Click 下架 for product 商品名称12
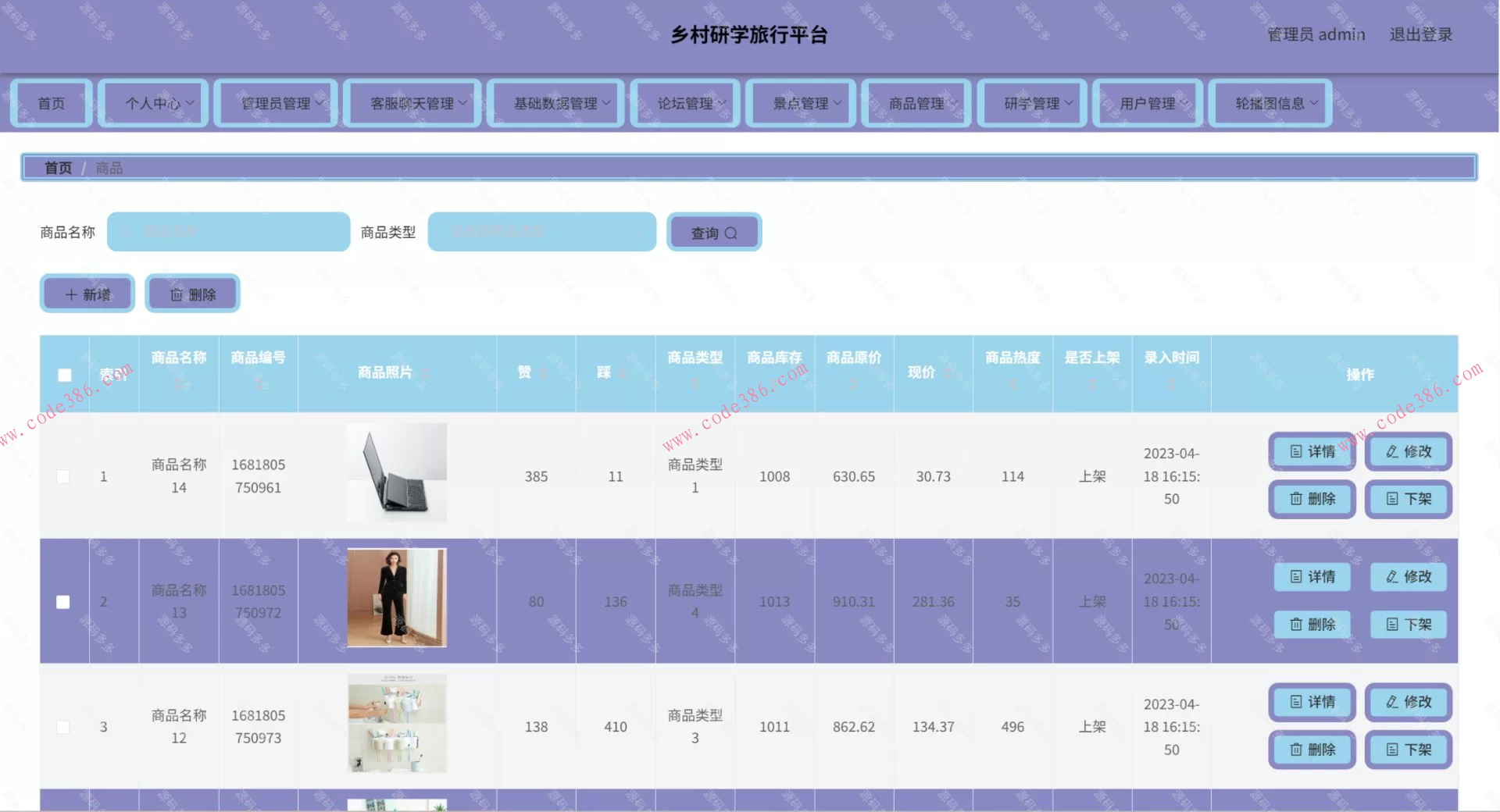This screenshot has width=1500, height=812. click(1409, 750)
